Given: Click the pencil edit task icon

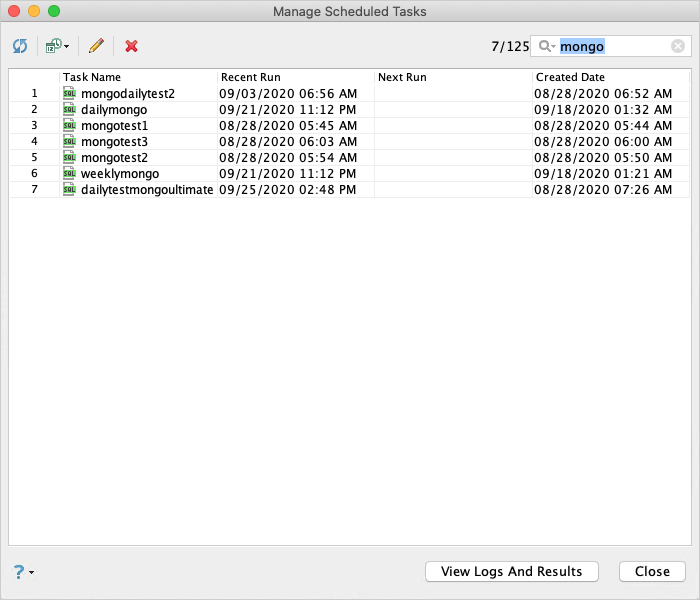Looking at the screenshot, I should (96, 46).
